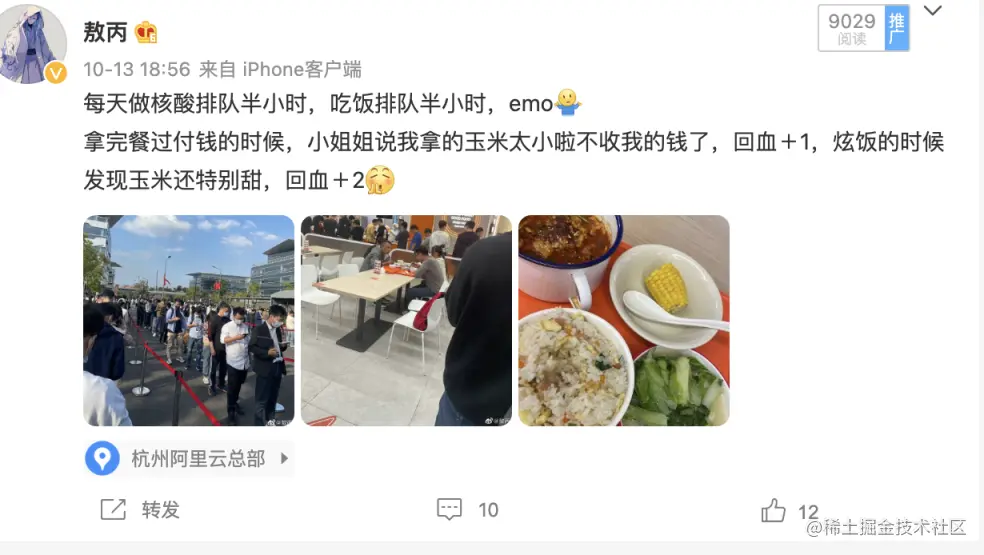Image resolution: width=984 pixels, height=555 pixels.
Task: Open the cafeteria tables photo thumbnail
Action: (x=407, y=321)
